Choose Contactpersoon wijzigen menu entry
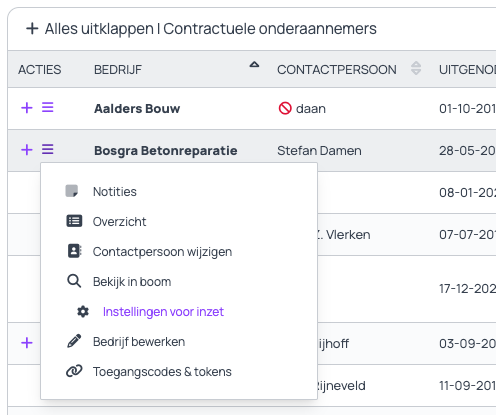 tap(162, 252)
